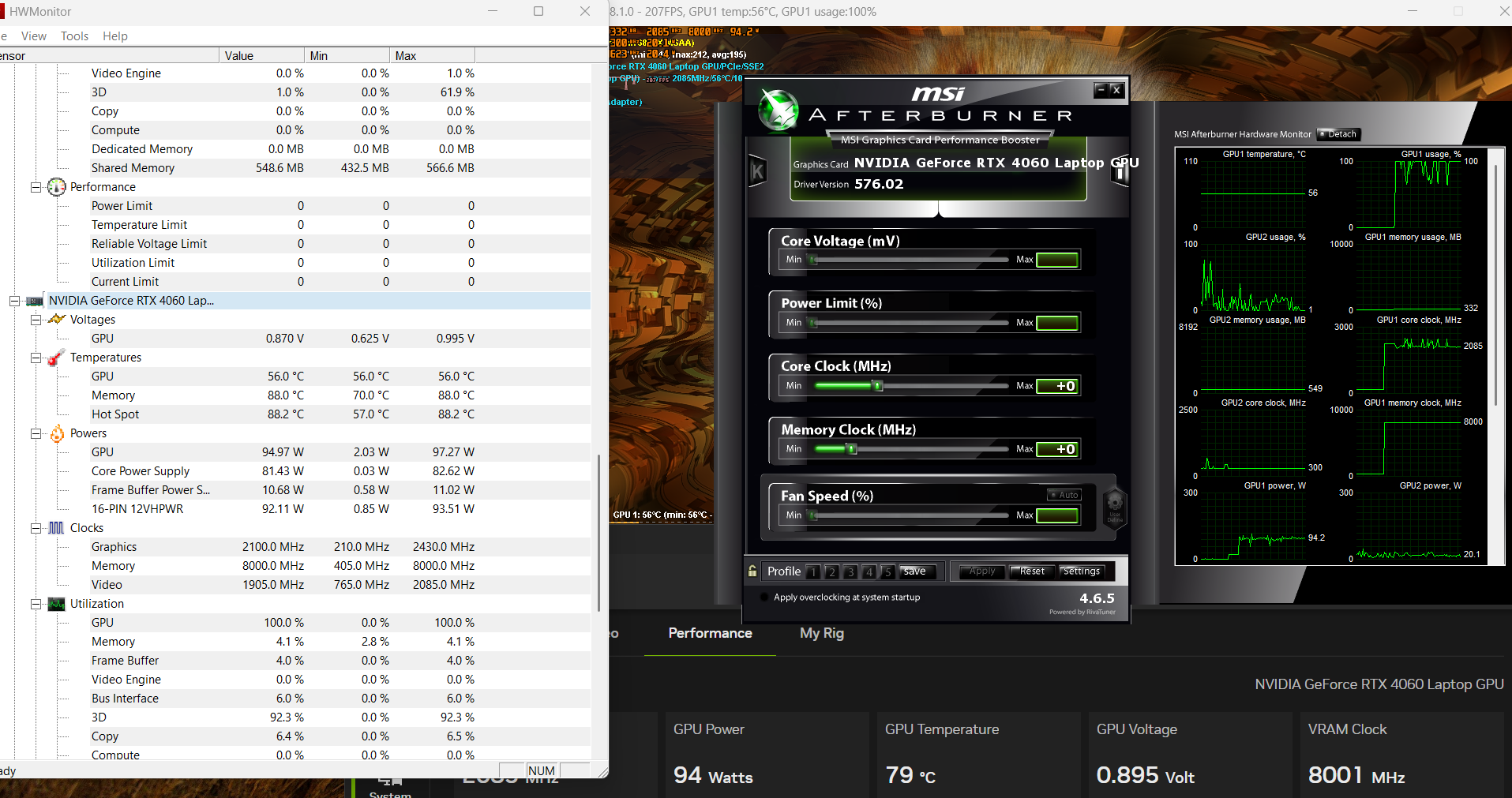Open Afterburner Settings
Screen dimensions: 1512x798
pos(1081,571)
